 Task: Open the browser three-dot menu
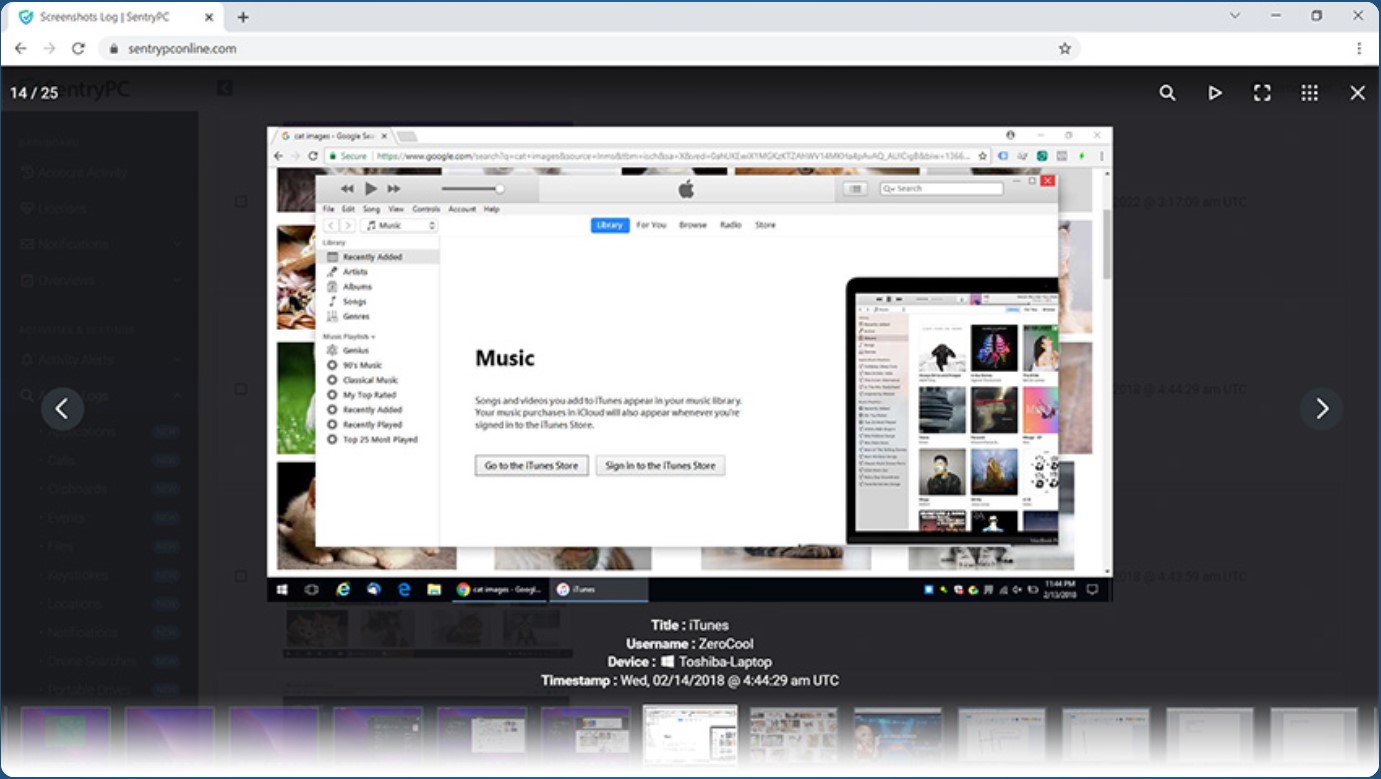point(1359,48)
